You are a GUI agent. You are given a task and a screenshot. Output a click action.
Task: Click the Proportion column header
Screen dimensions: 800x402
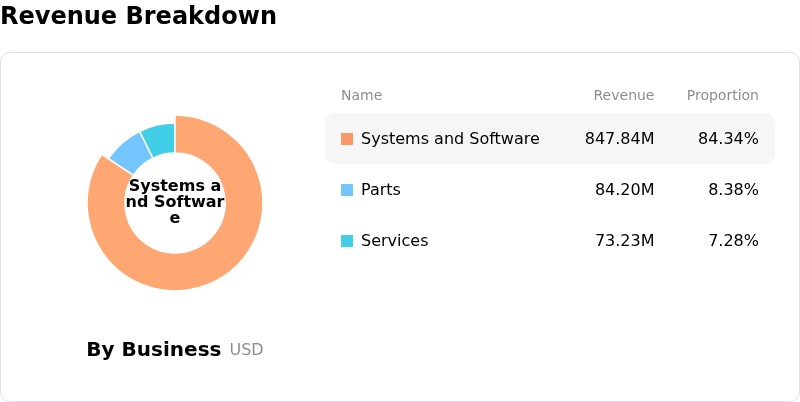722,95
